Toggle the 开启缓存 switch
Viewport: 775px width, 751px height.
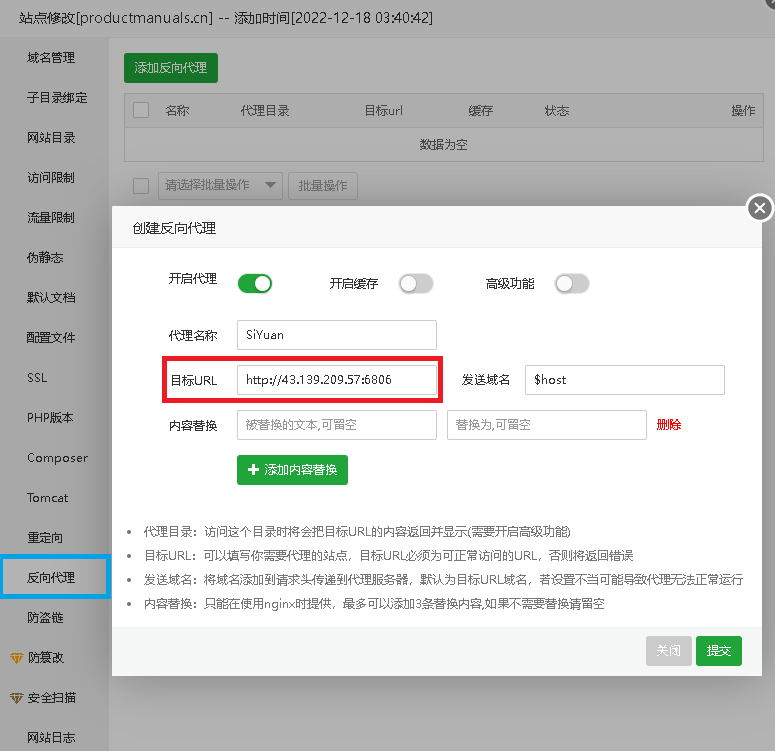pos(416,284)
